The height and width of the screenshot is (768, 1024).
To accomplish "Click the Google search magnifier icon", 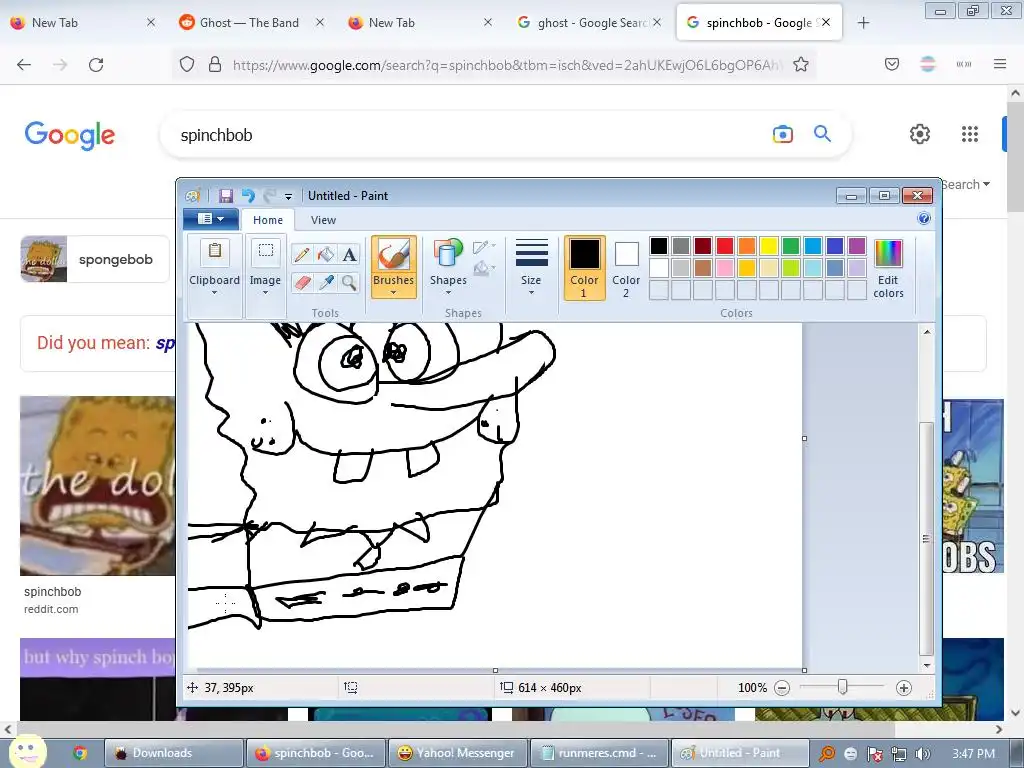I will click(822, 134).
